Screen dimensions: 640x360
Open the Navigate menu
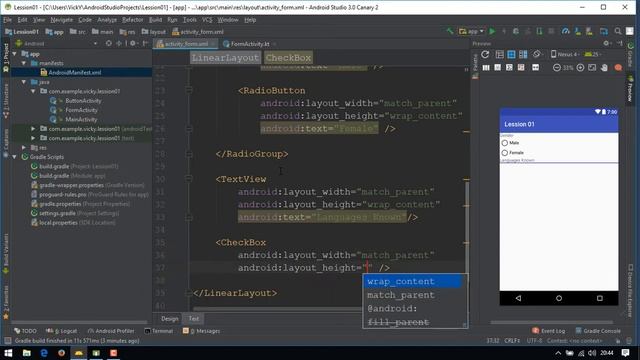[62, 20]
